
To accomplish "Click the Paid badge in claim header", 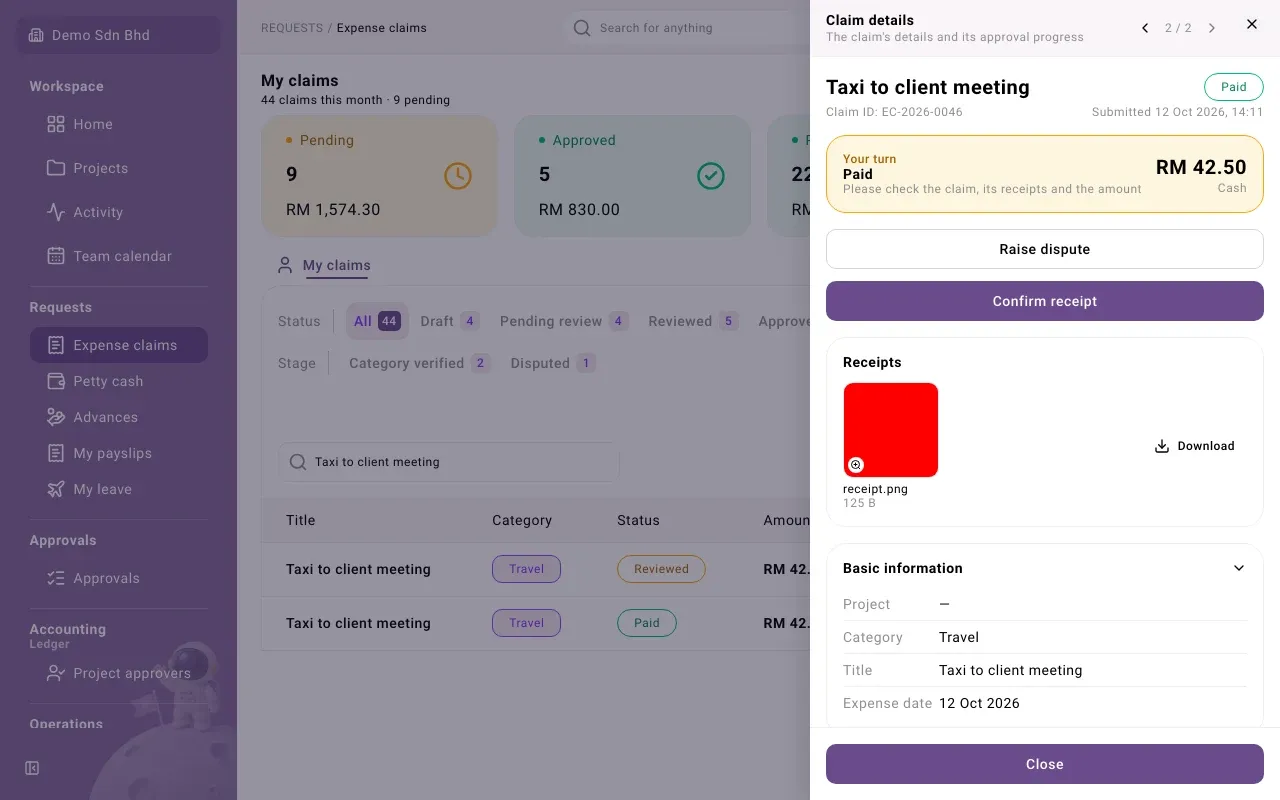I will 1234,87.
